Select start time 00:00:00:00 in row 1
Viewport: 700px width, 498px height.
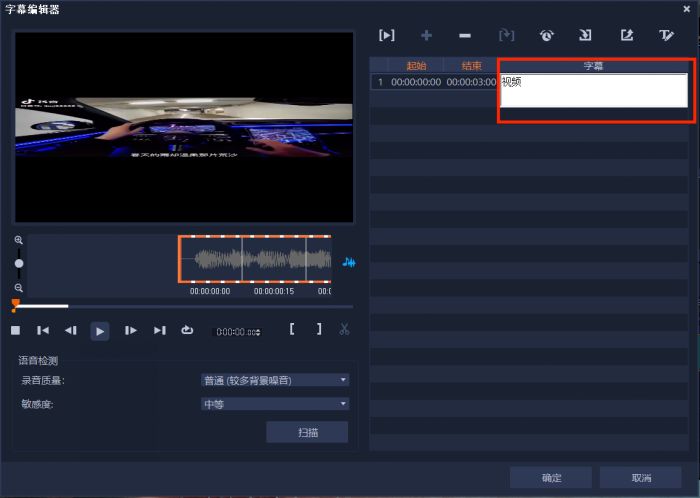[416, 82]
